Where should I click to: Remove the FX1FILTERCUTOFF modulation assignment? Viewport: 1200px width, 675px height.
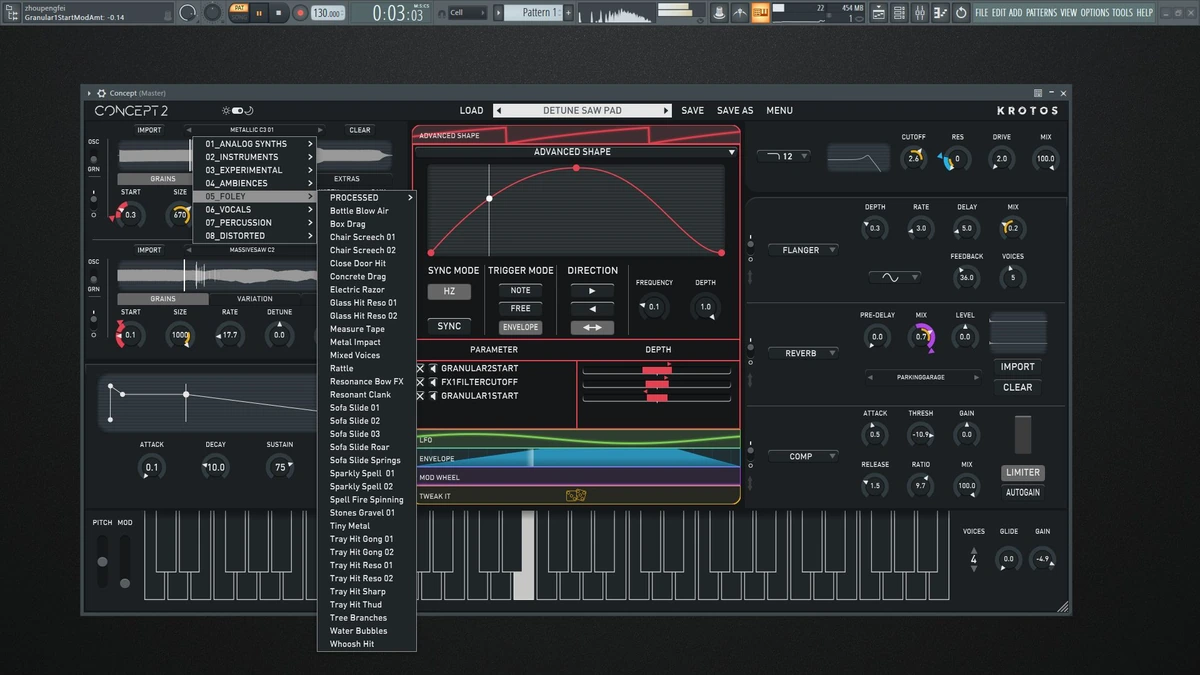coord(420,382)
